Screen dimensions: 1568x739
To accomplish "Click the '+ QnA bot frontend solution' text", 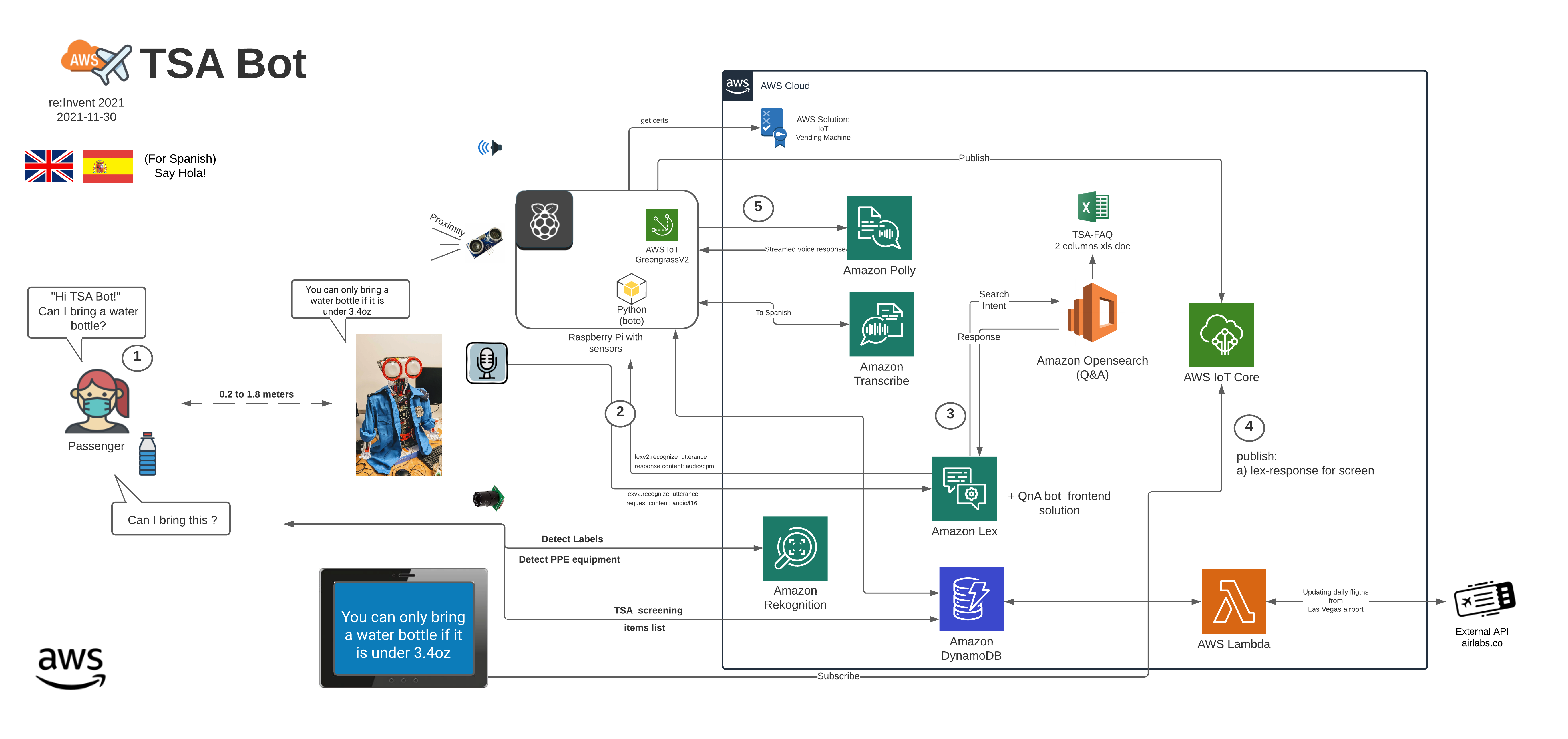I will click(1059, 503).
